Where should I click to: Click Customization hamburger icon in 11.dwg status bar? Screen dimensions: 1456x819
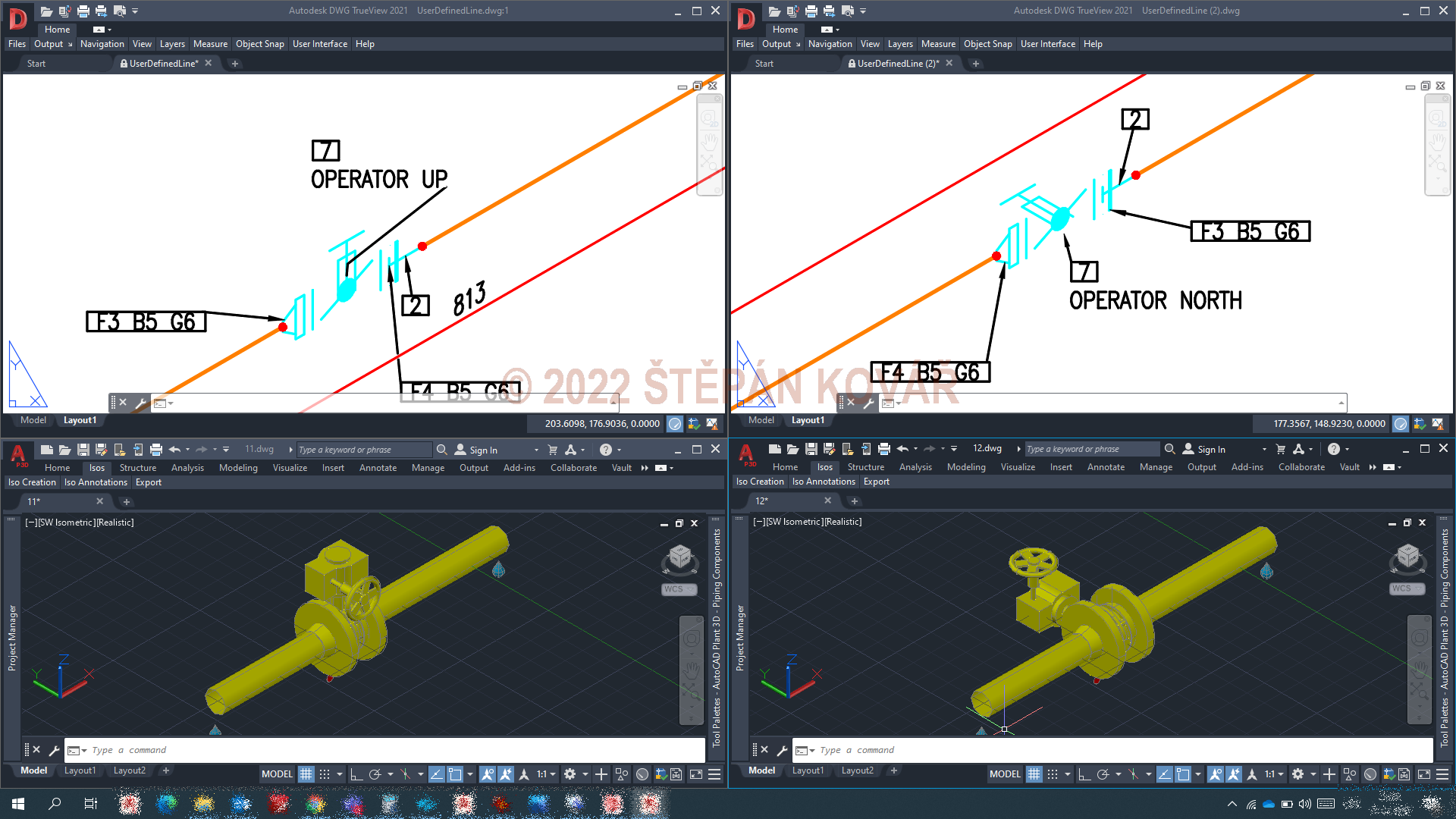(714, 774)
